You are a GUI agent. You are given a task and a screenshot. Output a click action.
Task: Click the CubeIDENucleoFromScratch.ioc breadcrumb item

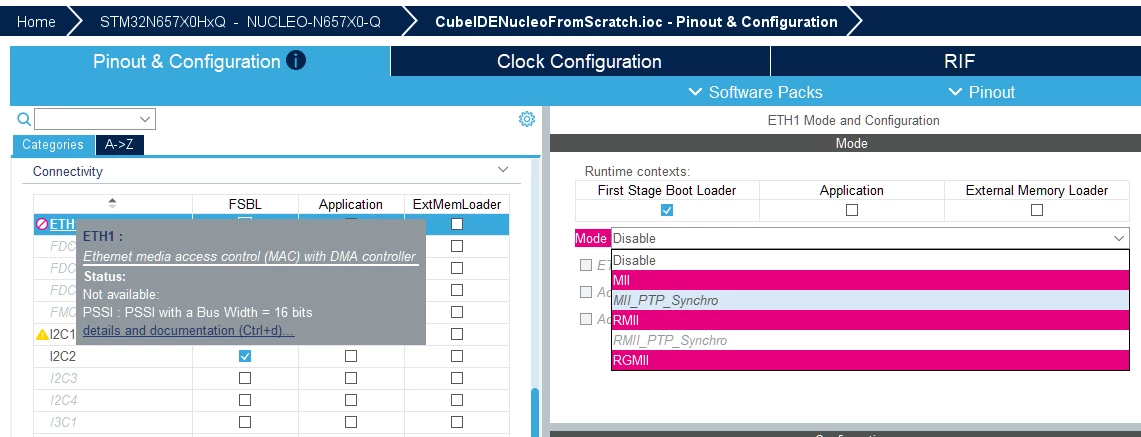[x=636, y=22]
